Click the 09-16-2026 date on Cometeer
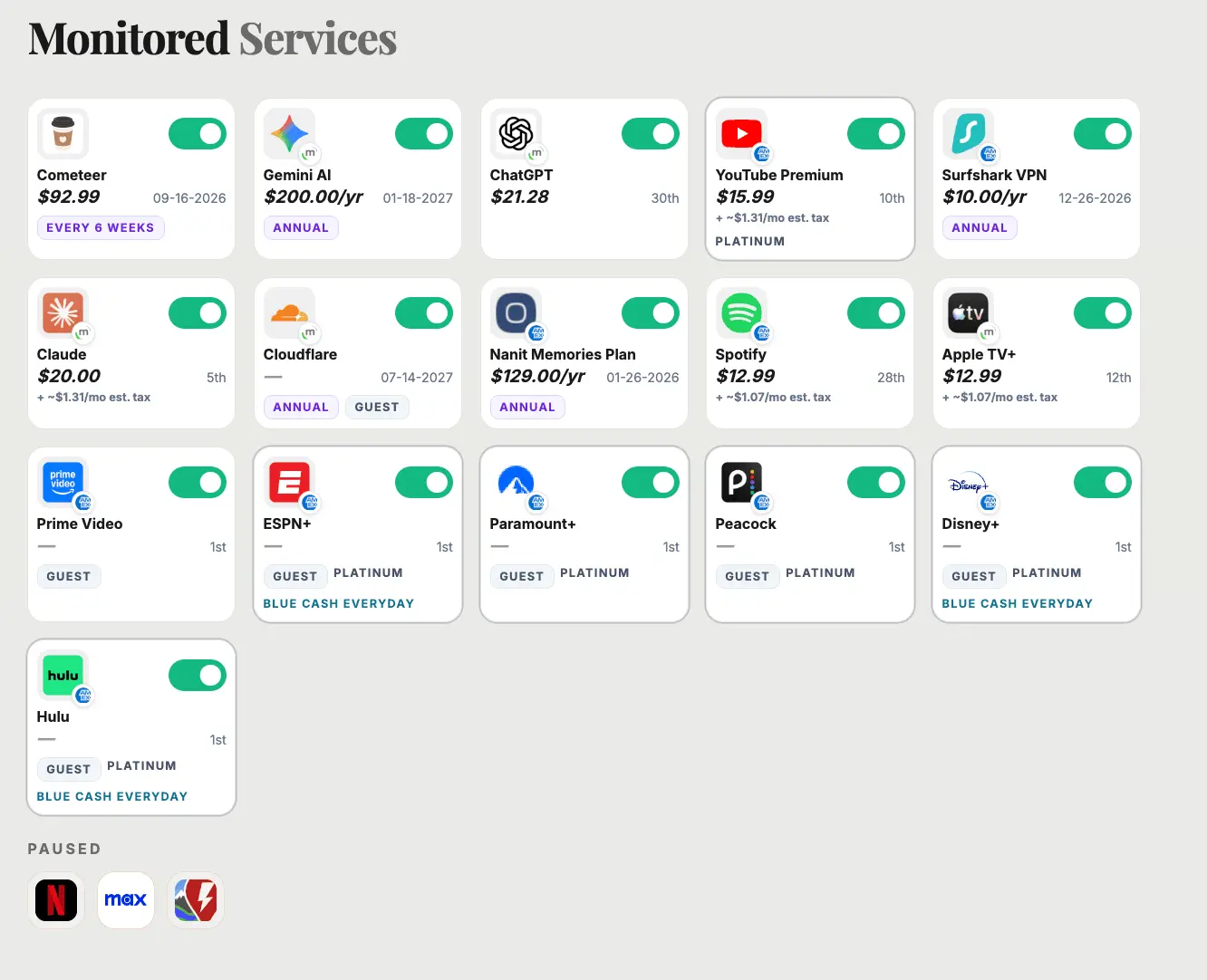 tap(189, 198)
